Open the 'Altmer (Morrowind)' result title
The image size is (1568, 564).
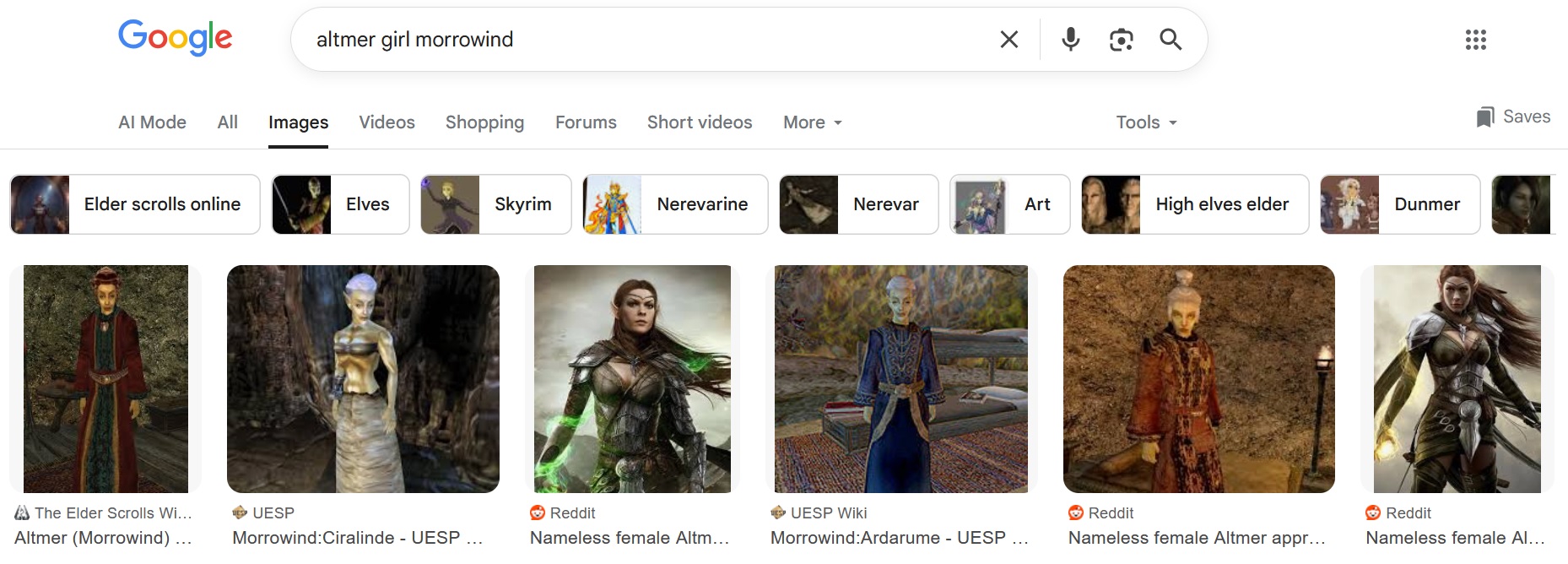point(103,538)
